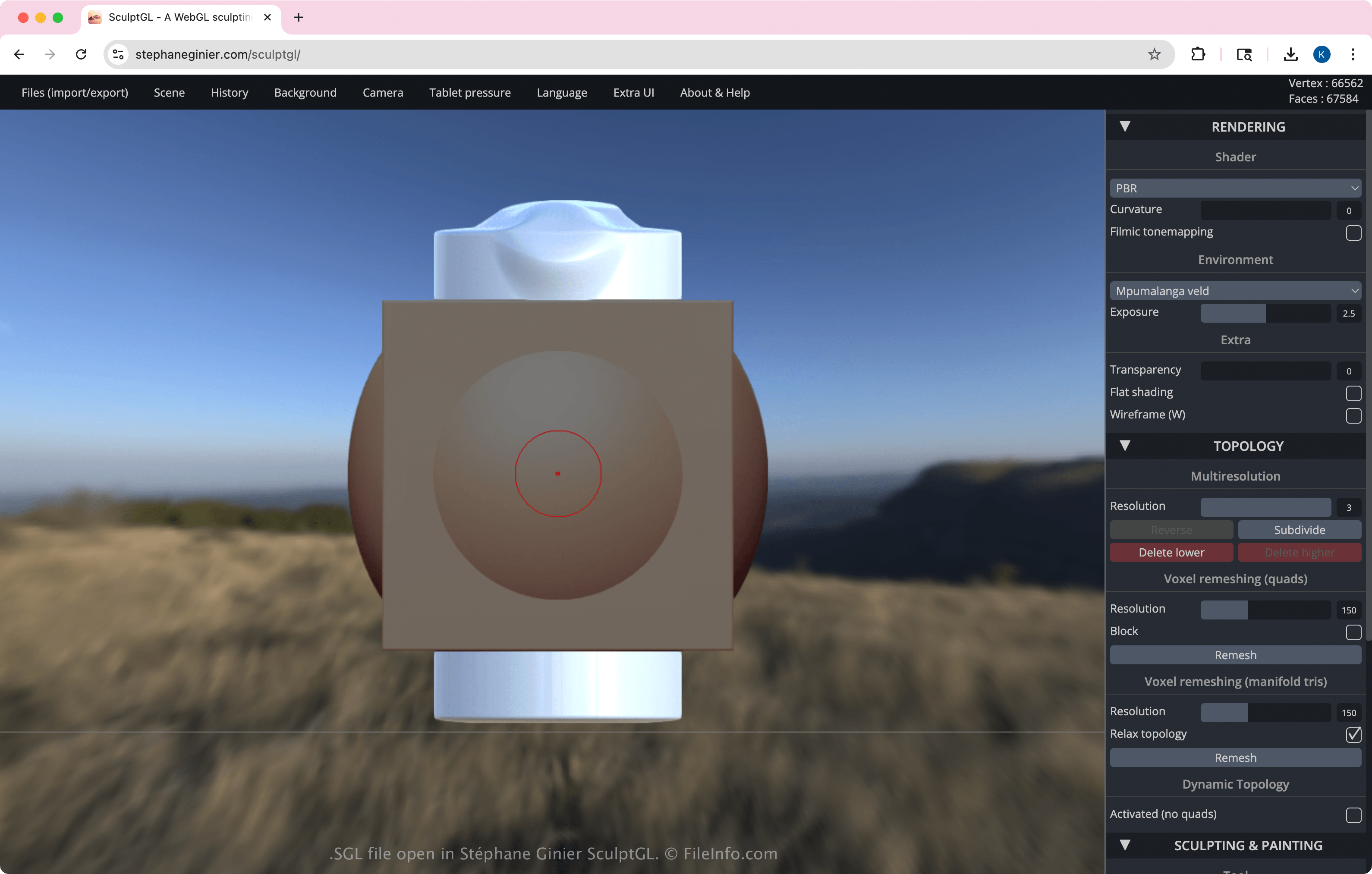Adjust the Exposure slider
This screenshot has height=874, width=1372.
[1265, 313]
